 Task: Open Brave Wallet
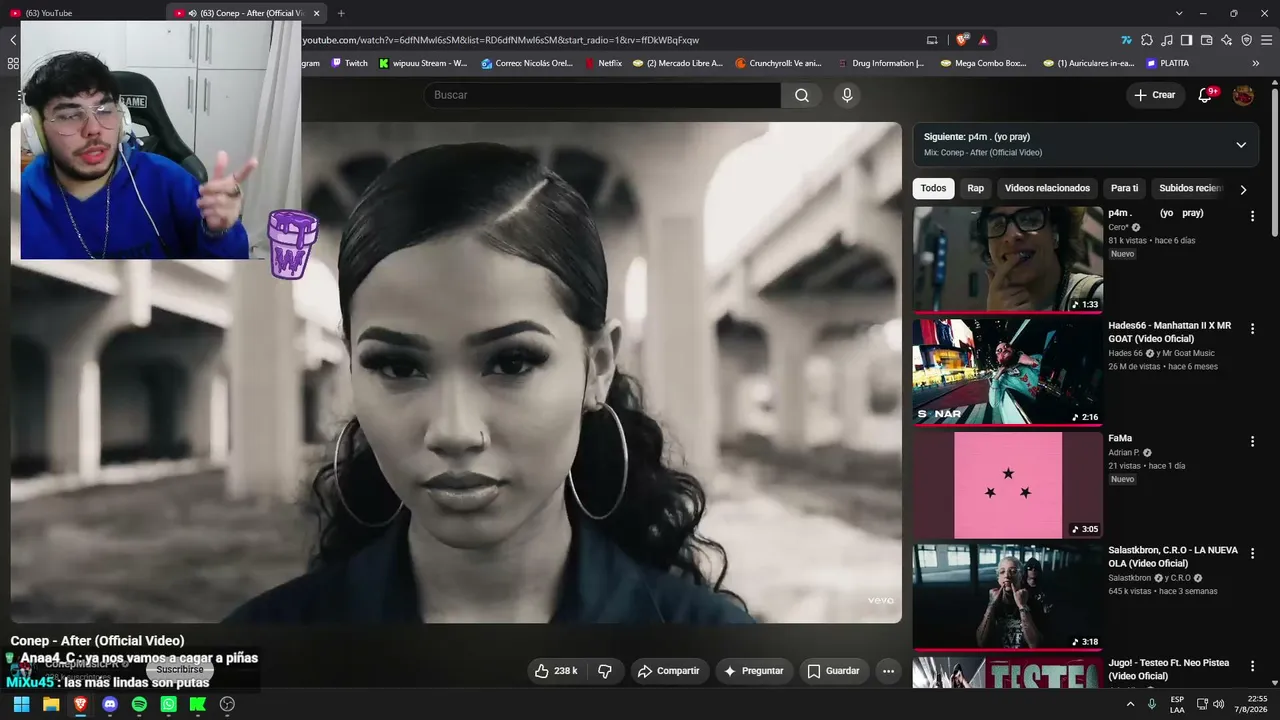(x=1207, y=40)
